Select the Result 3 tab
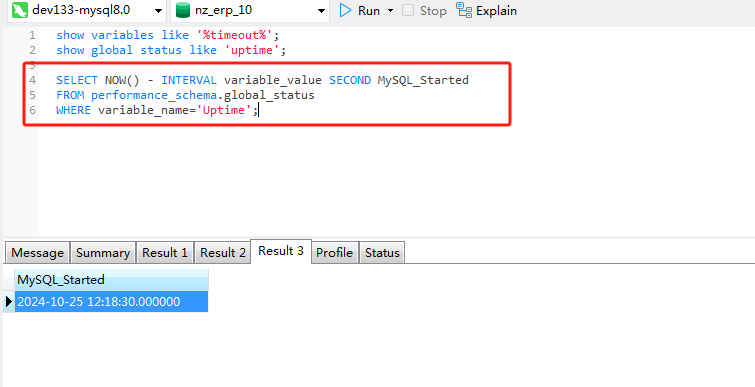This screenshot has height=387, width=755. pyautogui.click(x=281, y=251)
